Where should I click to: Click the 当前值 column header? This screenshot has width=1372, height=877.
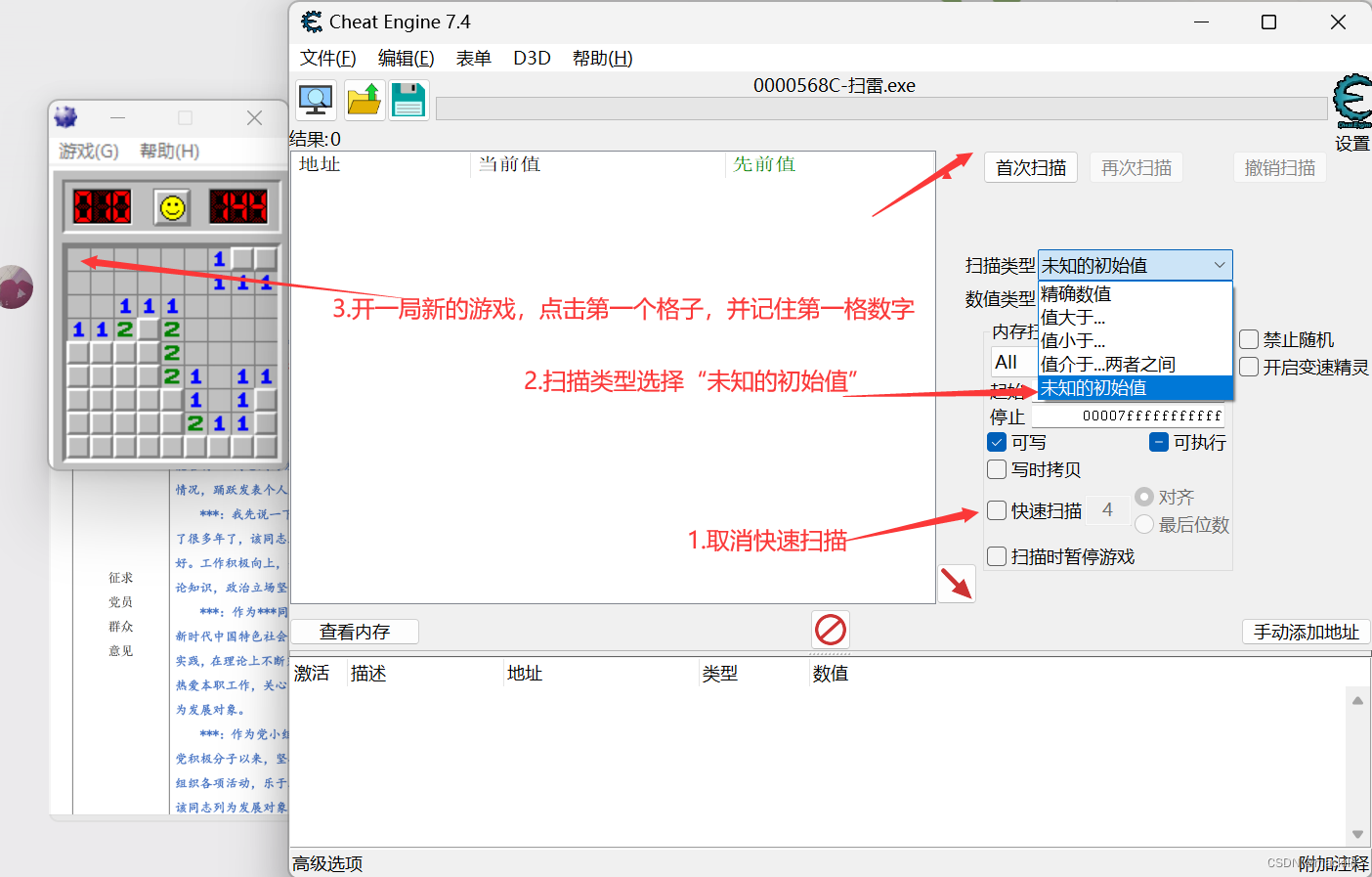pos(598,164)
